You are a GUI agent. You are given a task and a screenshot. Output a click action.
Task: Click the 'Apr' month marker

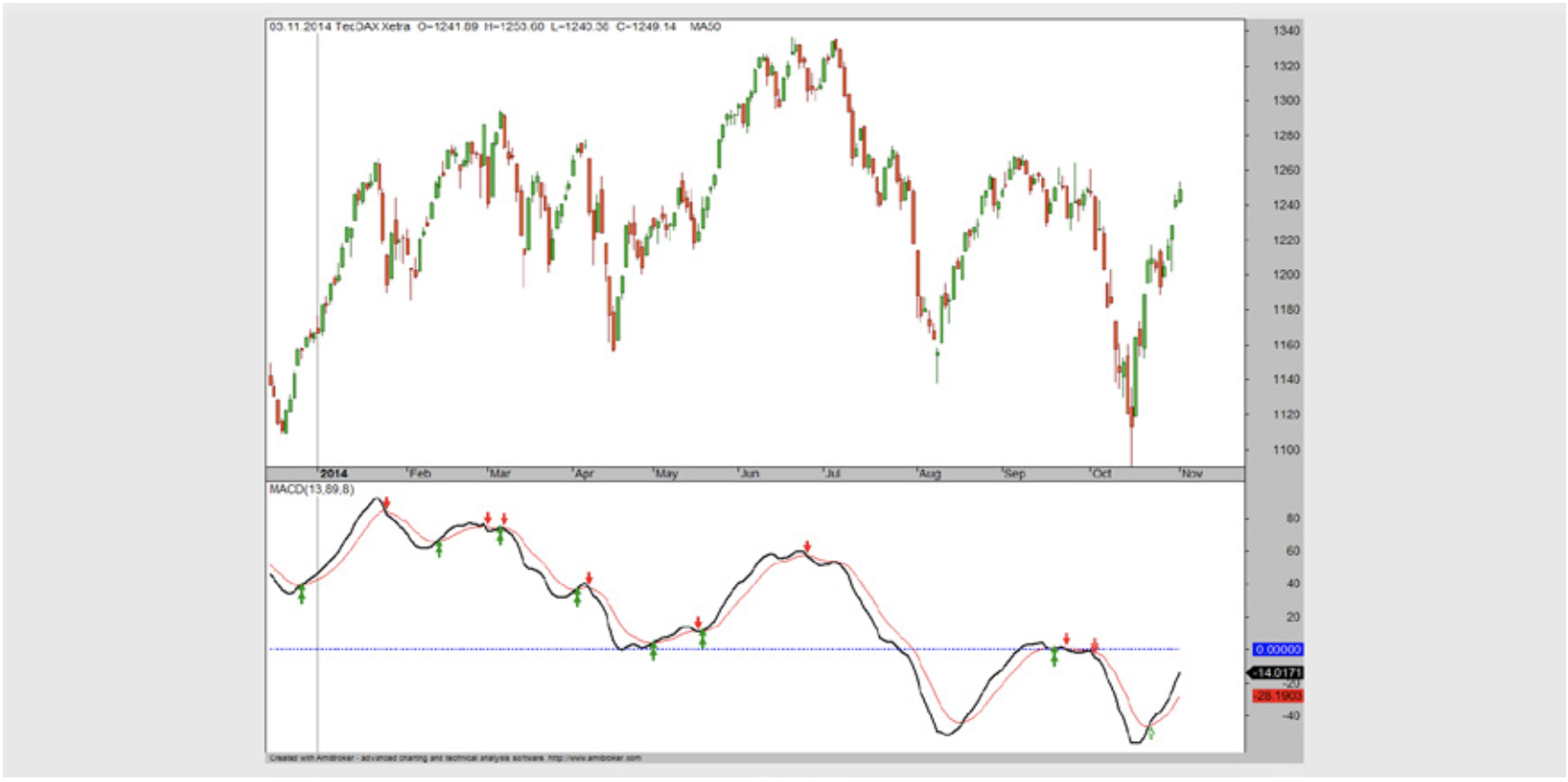[x=584, y=474]
